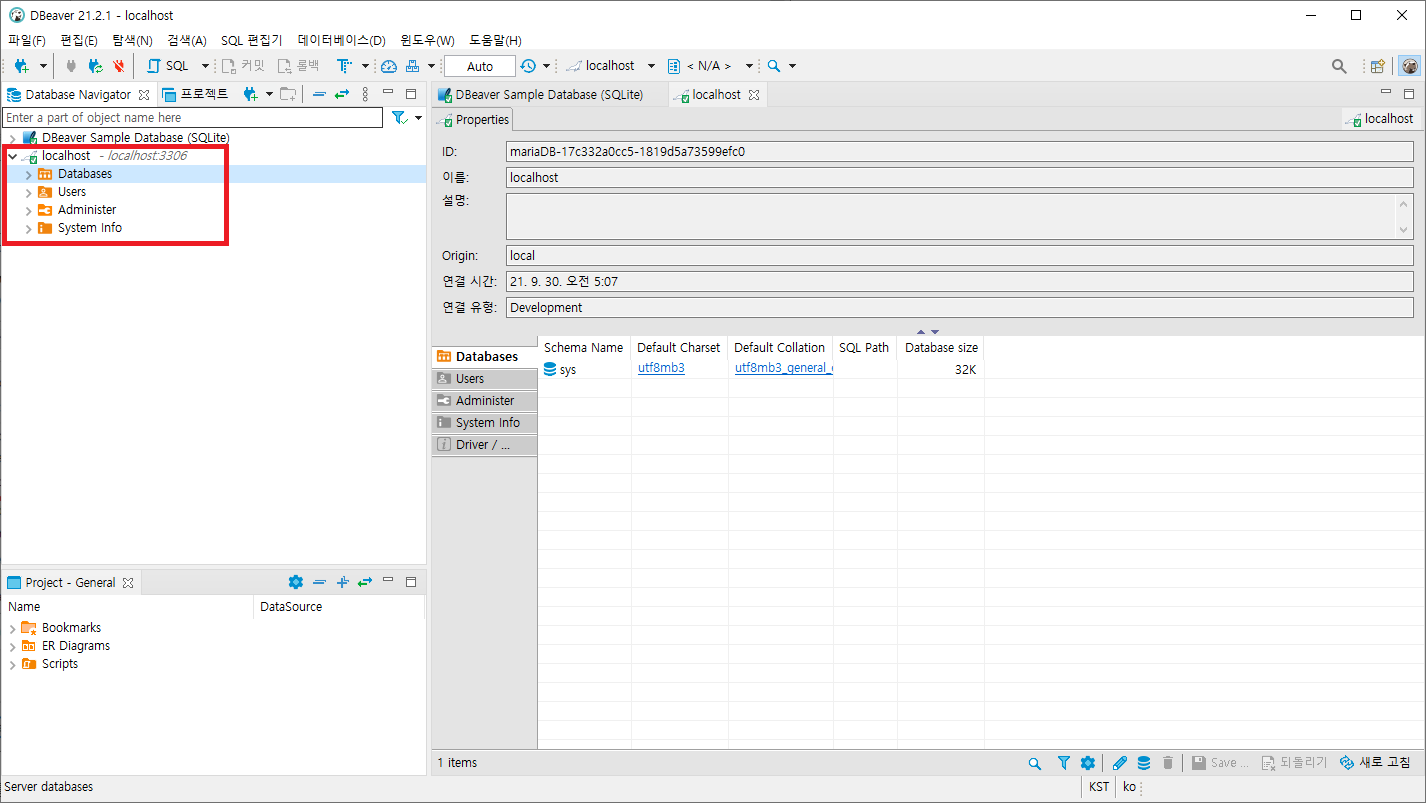Click the global search magnifier at toolbar right
Viewport: 1426px width, 803px height.
(1339, 66)
